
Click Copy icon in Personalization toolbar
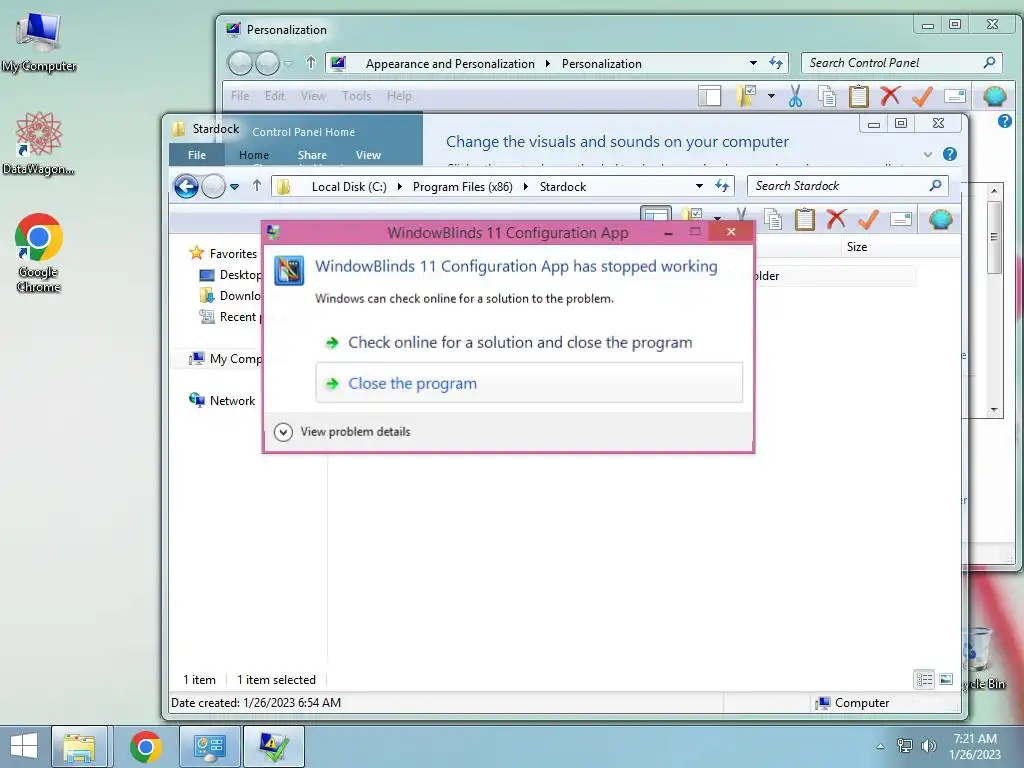coord(827,97)
